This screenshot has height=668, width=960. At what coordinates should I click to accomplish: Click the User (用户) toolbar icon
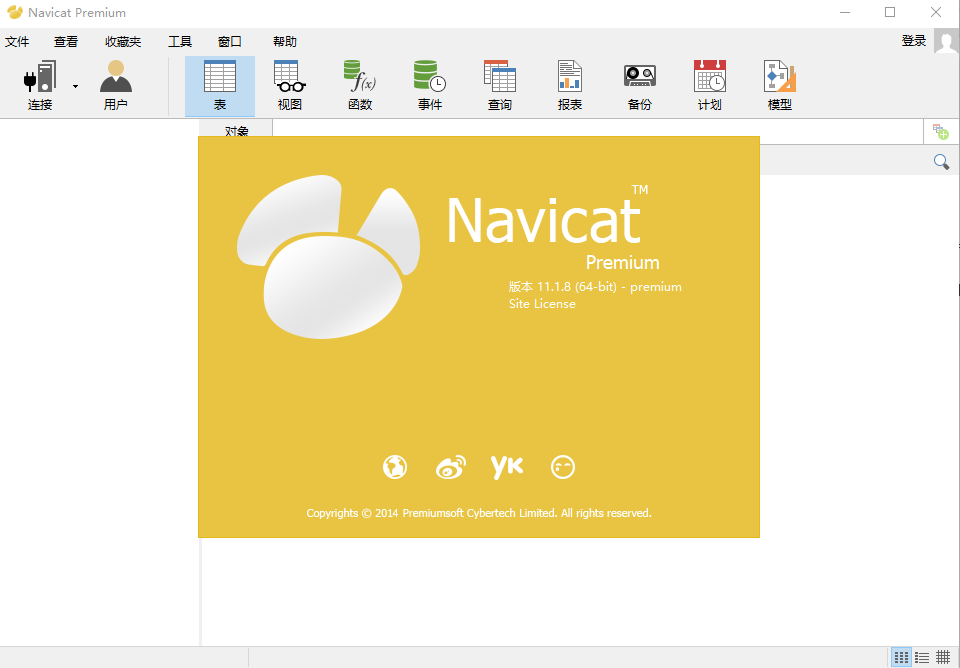[x=116, y=85]
